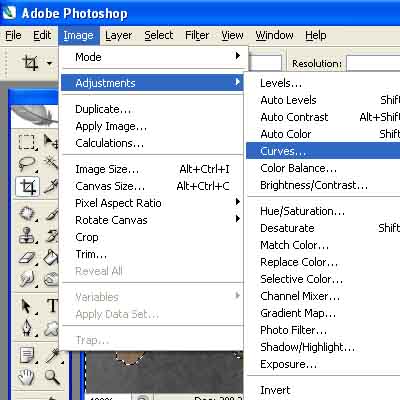
Task: Open the Crop tool preset picker arrow
Action: (x=49, y=63)
